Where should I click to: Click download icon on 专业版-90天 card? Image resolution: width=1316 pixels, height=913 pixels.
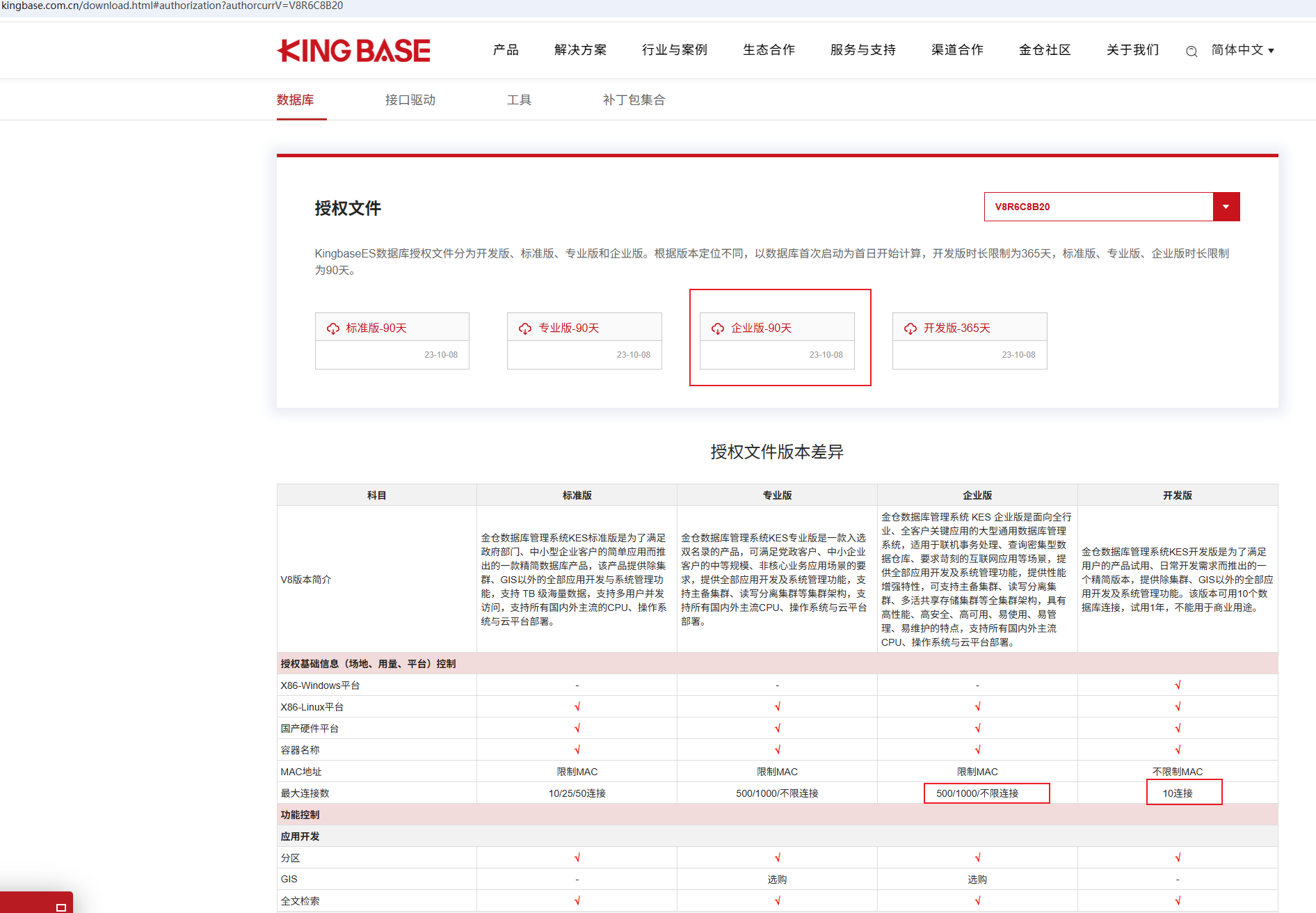pos(525,327)
